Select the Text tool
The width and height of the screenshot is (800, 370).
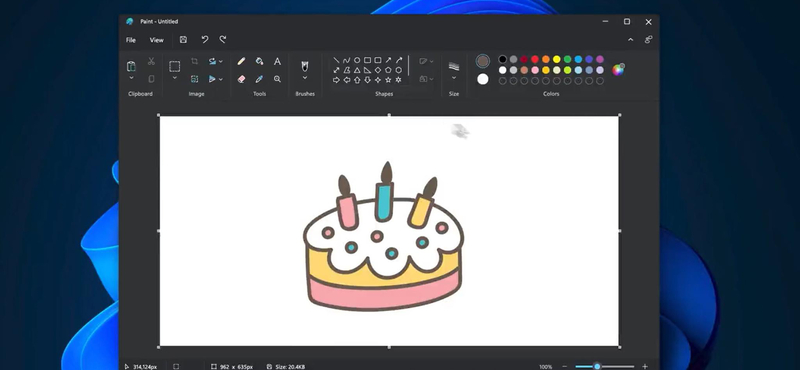pos(277,61)
